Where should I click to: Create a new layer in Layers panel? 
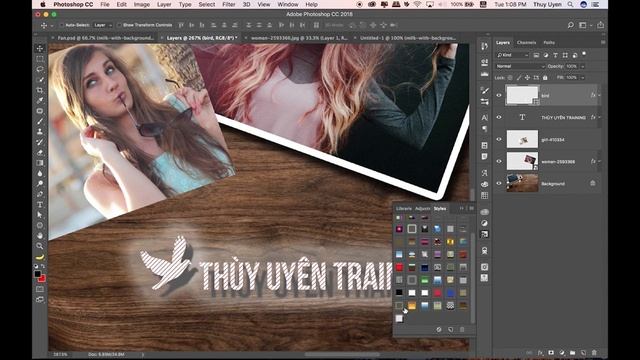click(x=583, y=353)
